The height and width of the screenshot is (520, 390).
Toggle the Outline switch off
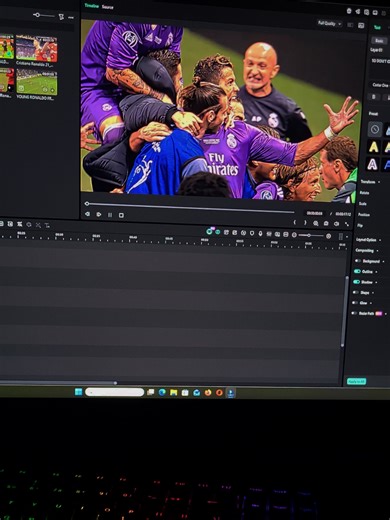pyautogui.click(x=357, y=271)
